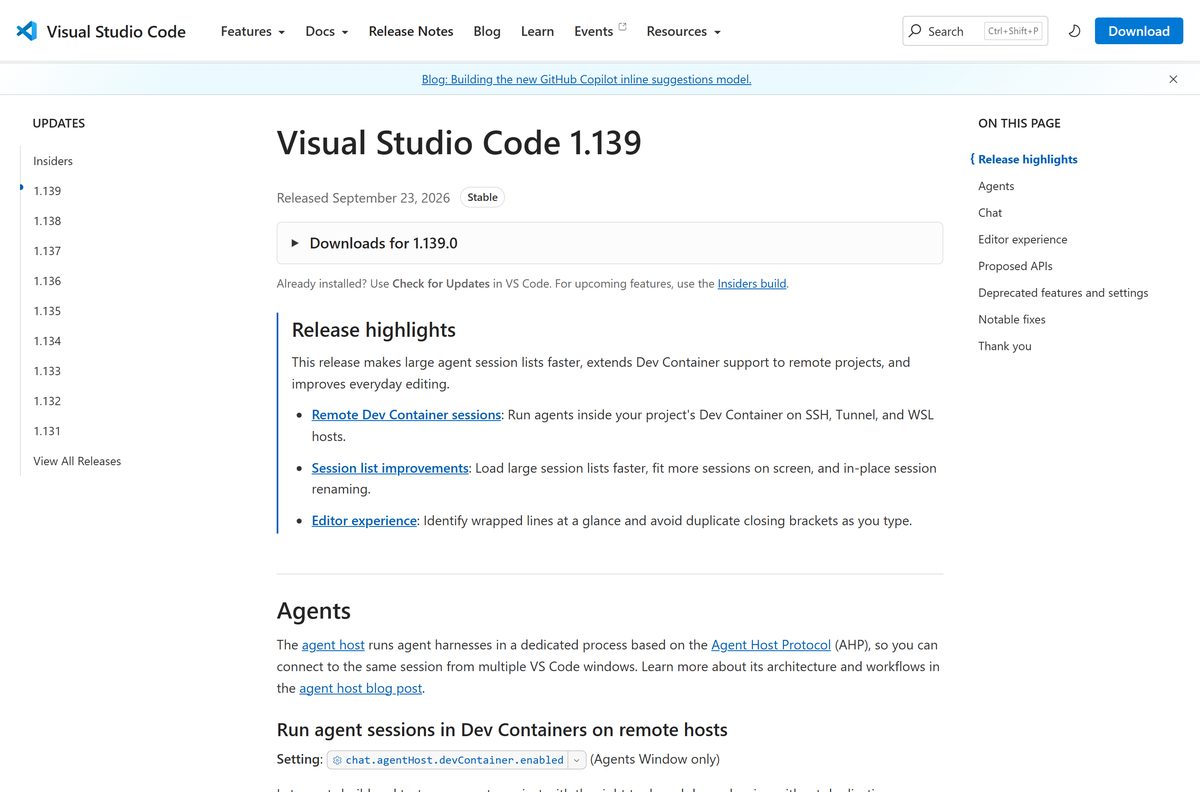This screenshot has width=1200, height=792.
Task: Toggle the dark theme moon icon
Action: click(1075, 31)
